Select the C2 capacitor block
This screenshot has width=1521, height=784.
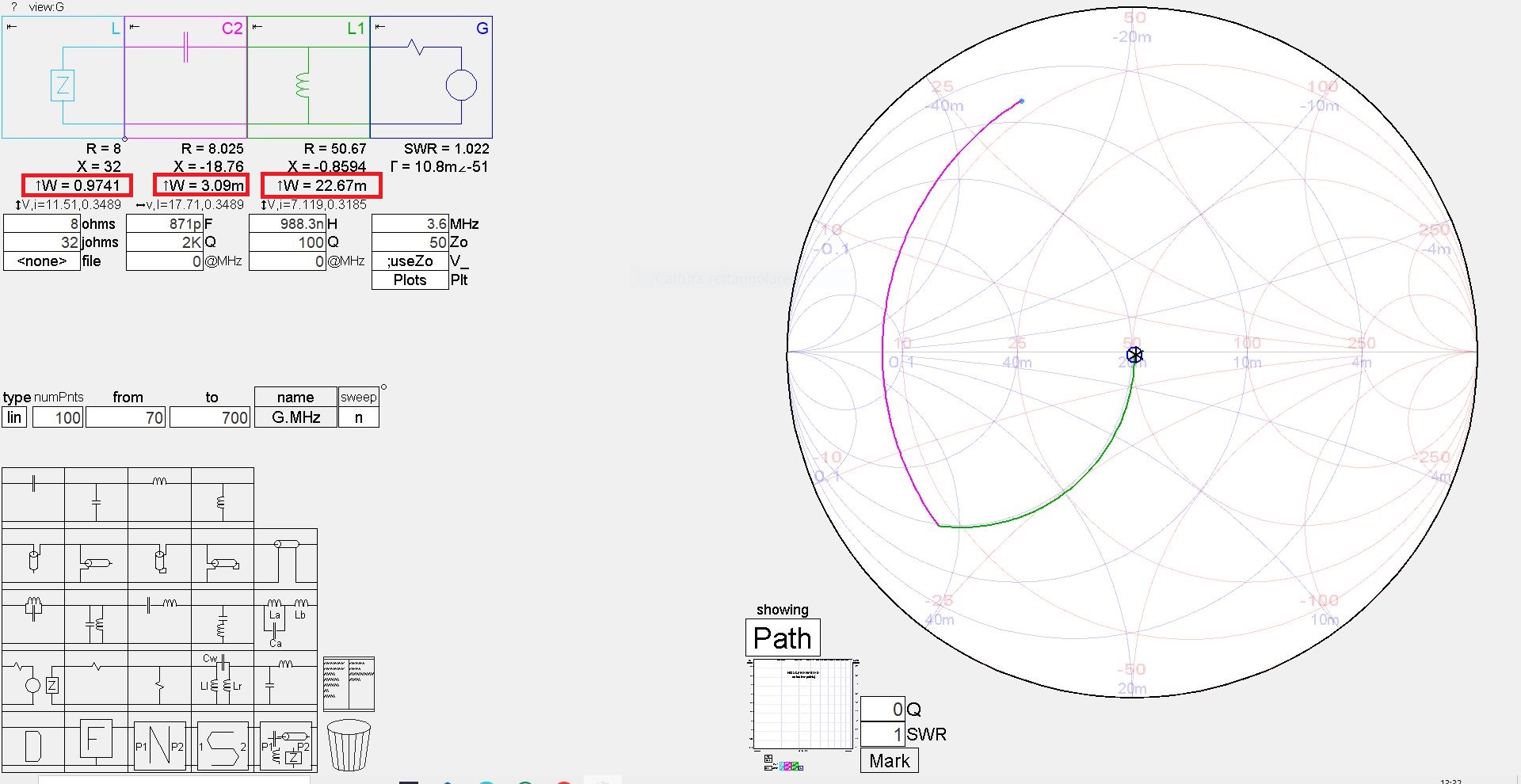click(186, 78)
